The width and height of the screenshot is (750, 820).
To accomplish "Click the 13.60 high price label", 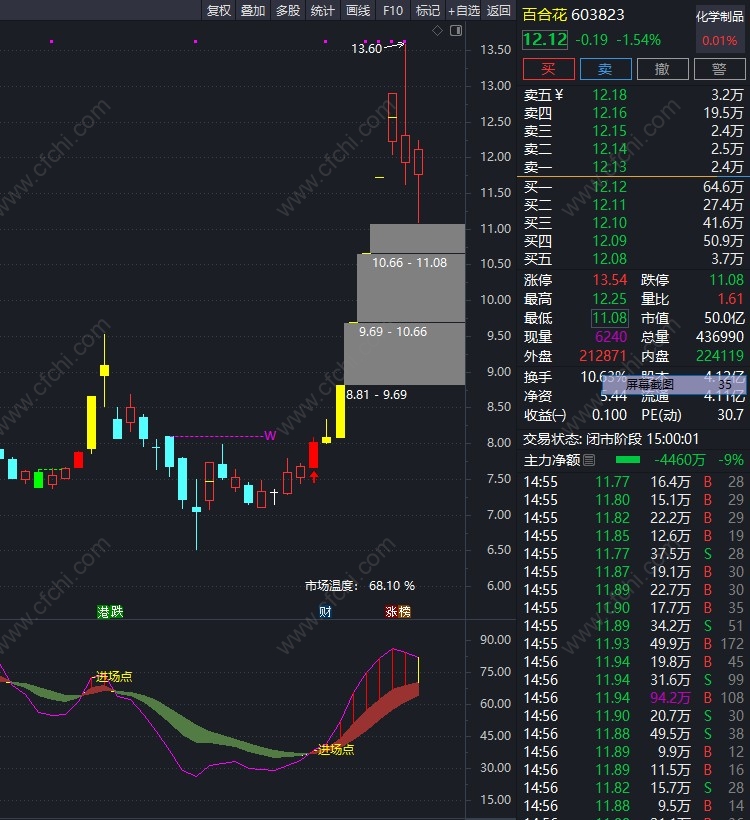I will click(x=367, y=49).
